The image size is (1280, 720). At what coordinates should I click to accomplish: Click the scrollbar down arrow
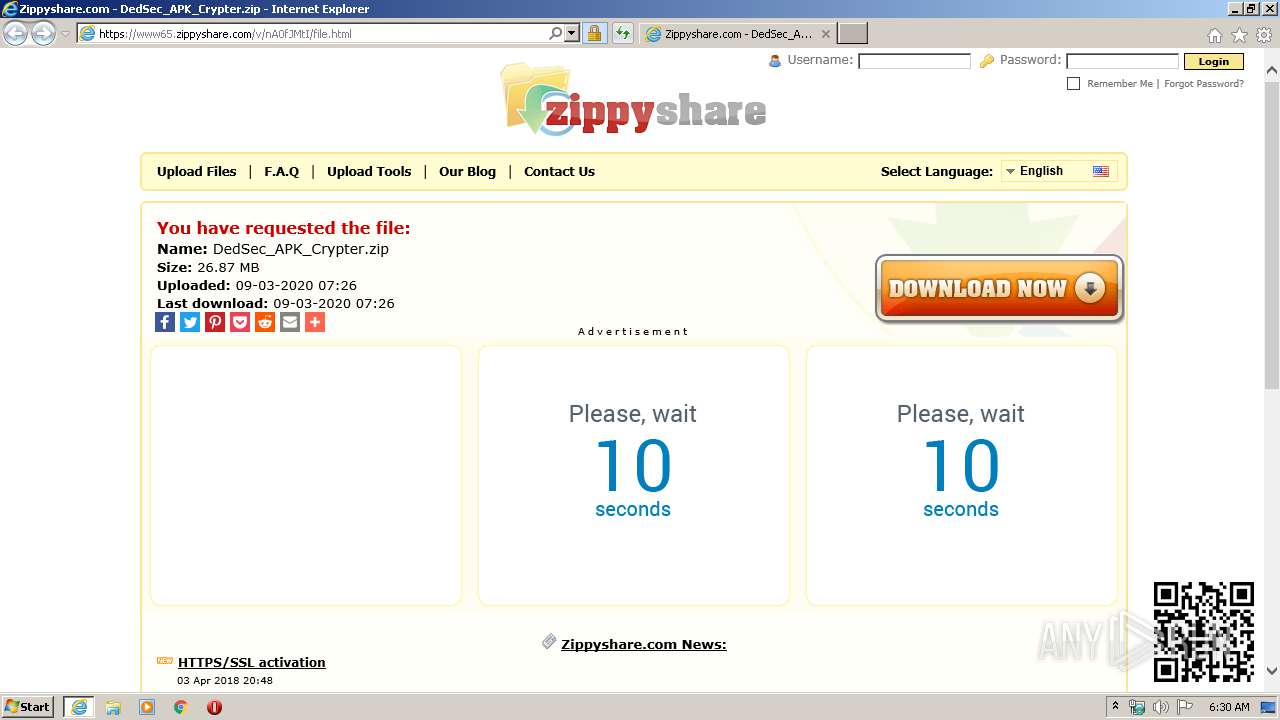tap(1272, 672)
